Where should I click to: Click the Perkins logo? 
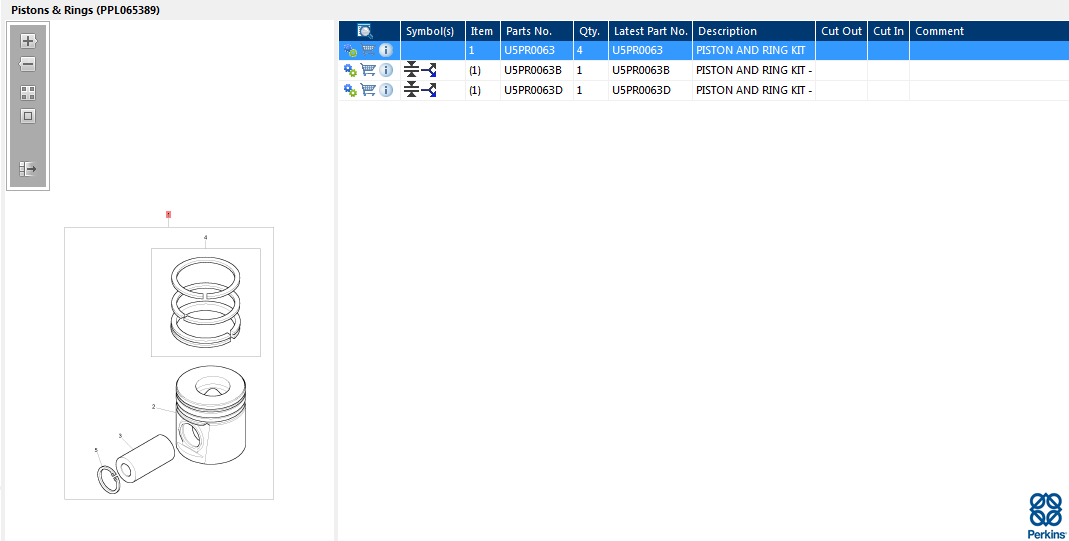coord(1047,516)
